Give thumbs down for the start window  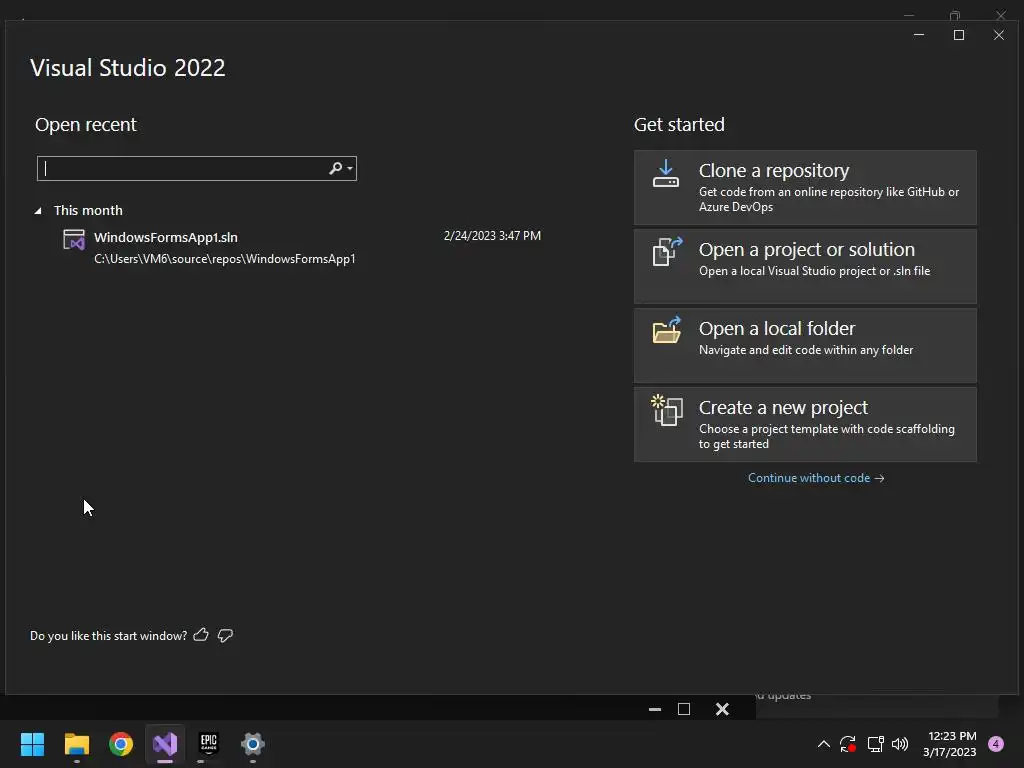(x=225, y=635)
